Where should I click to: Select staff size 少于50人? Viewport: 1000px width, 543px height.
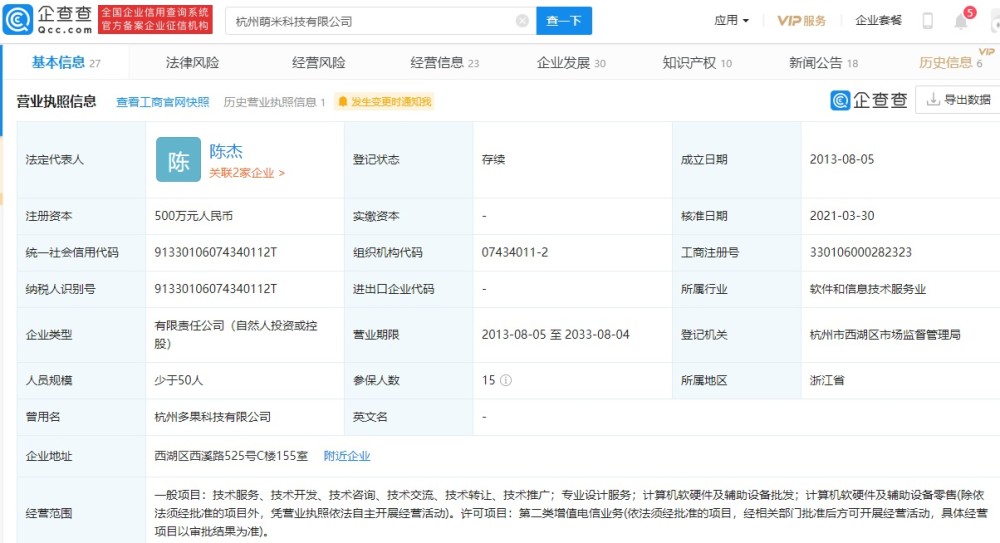click(179, 380)
